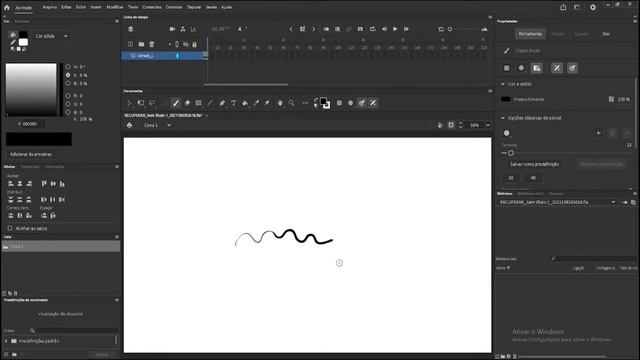Select the S saturation radio button
The image size is (640, 360).
(68, 75)
